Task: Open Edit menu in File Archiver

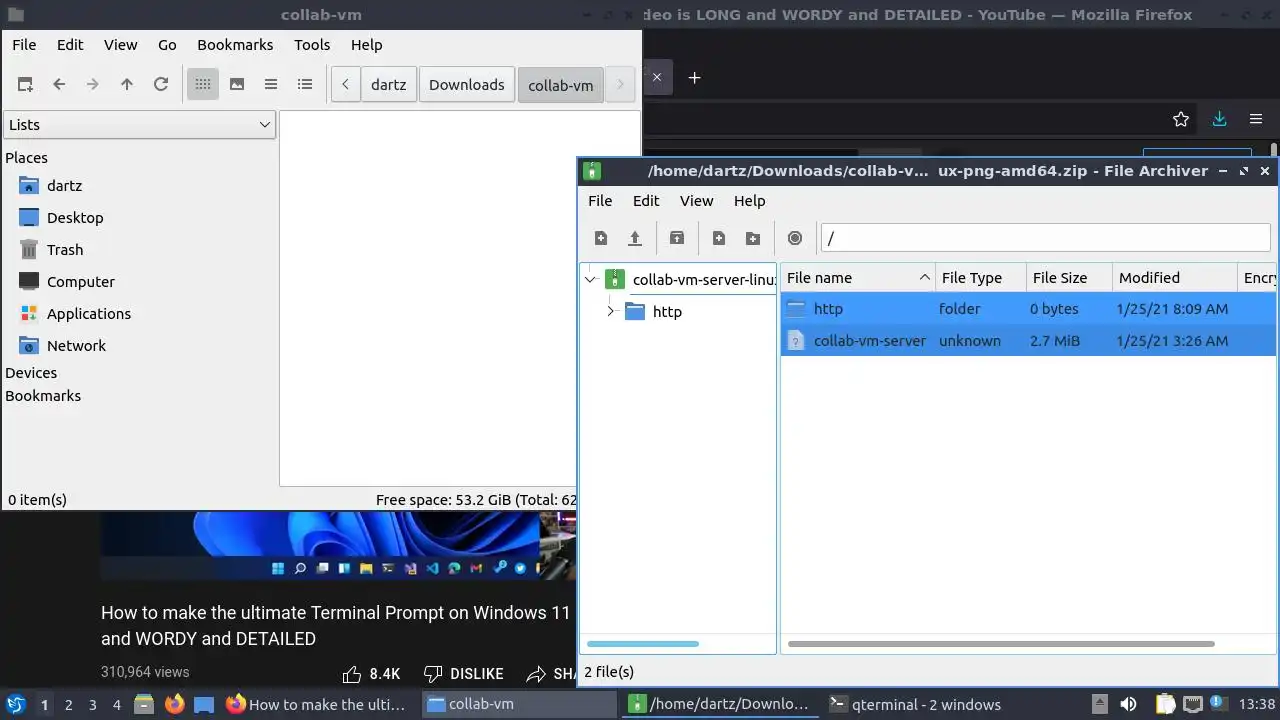Action: tap(646, 200)
